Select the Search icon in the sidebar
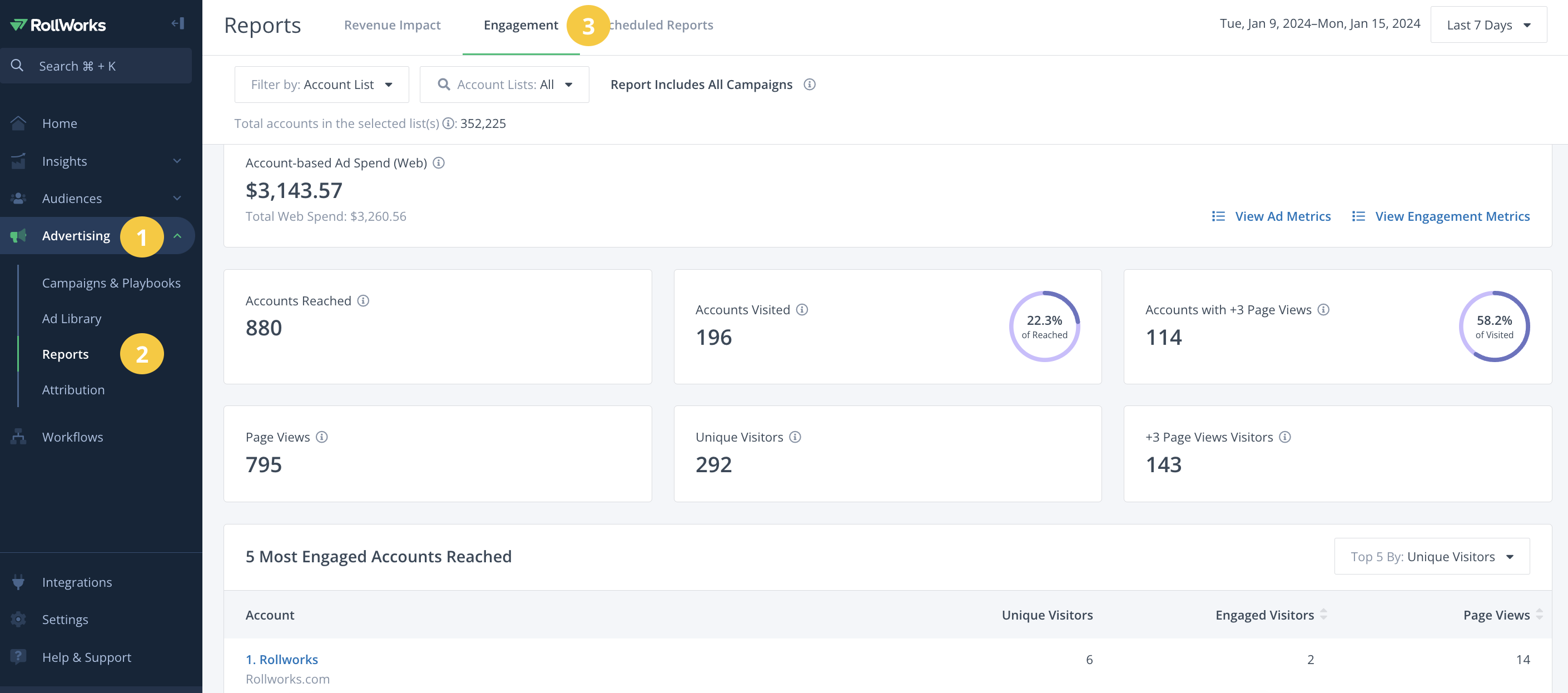The image size is (1568, 693). (17, 65)
